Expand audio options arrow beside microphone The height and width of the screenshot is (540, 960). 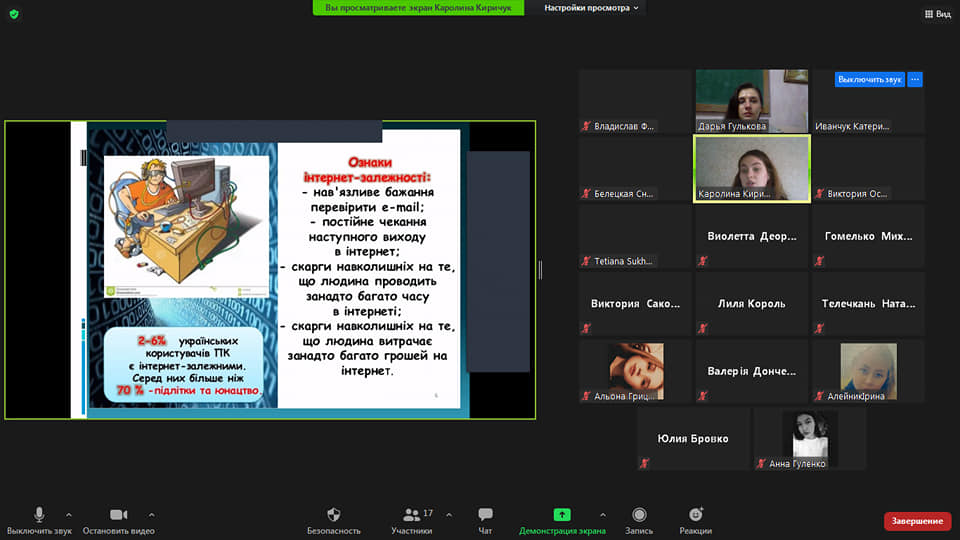(x=69, y=515)
